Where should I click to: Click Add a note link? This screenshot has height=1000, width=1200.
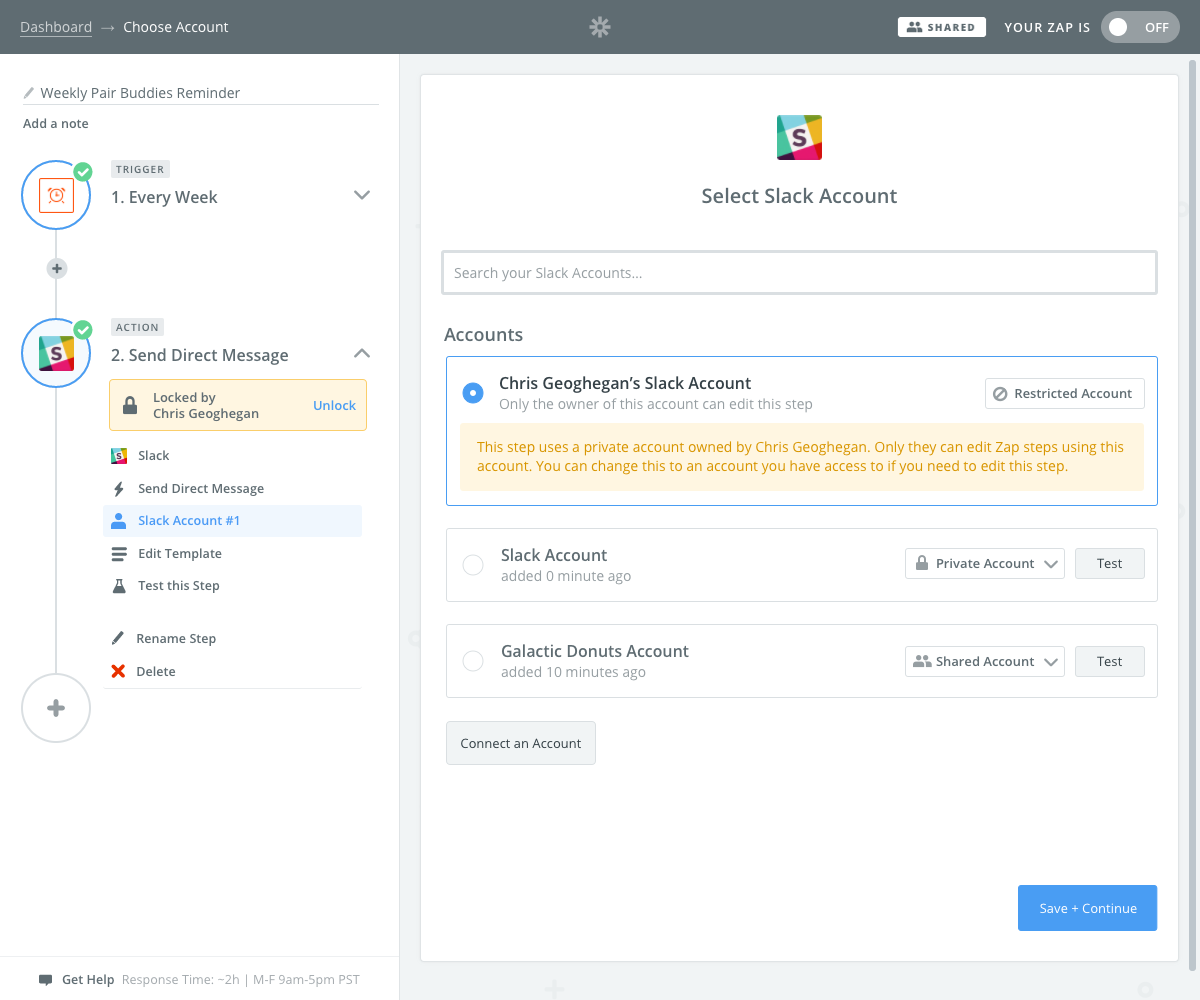tap(56, 124)
